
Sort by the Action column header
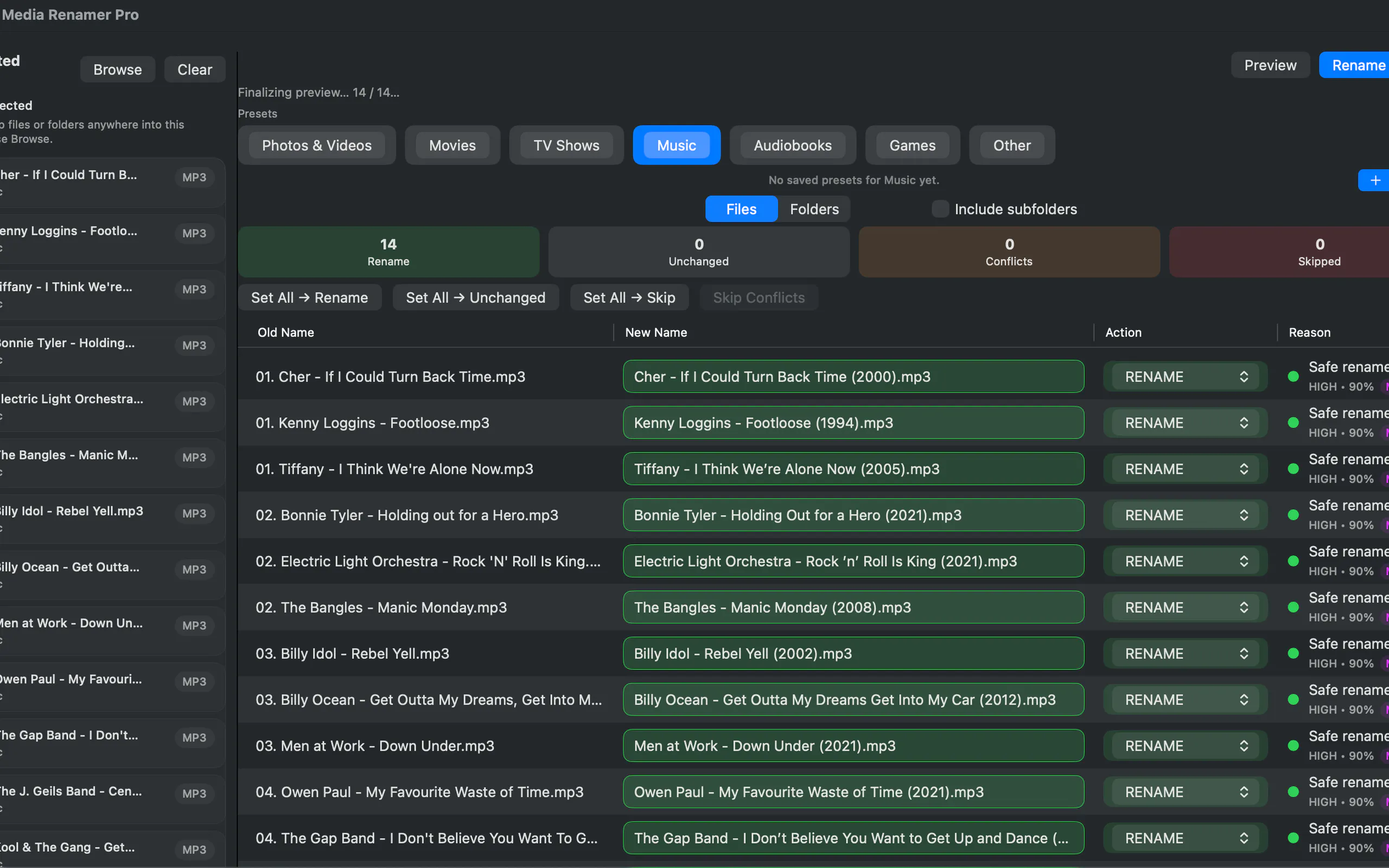pyautogui.click(x=1123, y=333)
